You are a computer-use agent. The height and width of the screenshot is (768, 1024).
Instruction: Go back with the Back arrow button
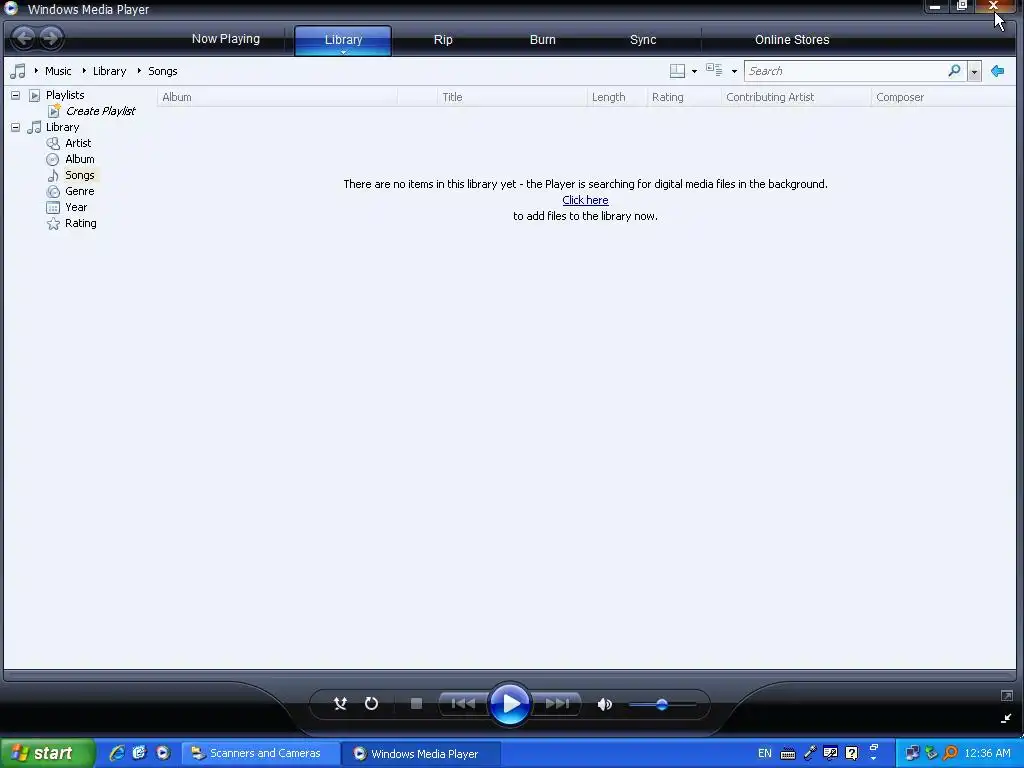[x=24, y=38]
